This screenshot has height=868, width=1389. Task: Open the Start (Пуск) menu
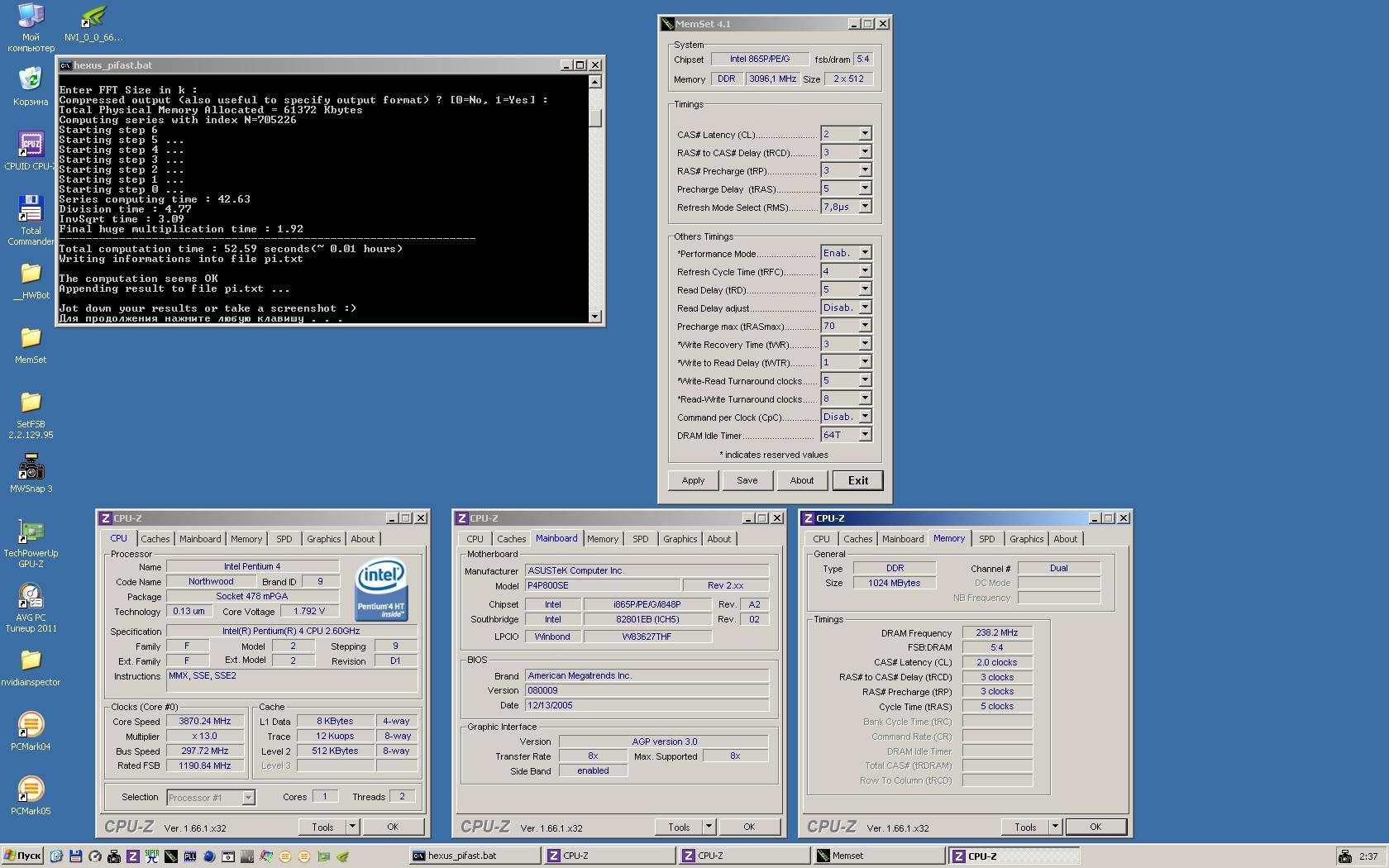point(23,856)
